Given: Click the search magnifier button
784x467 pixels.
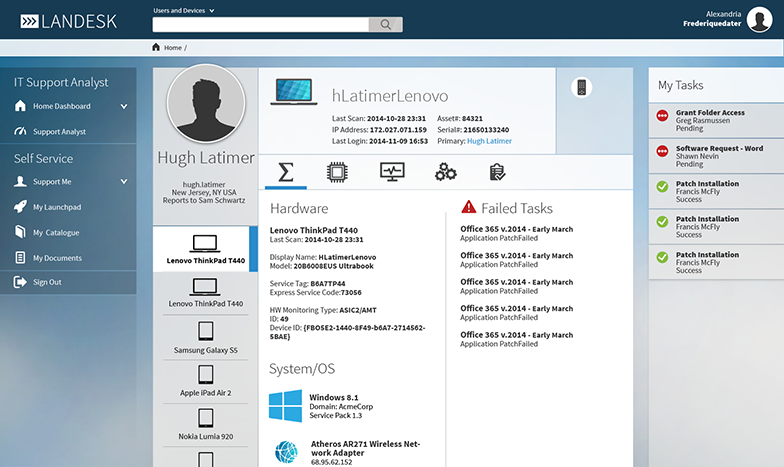Looking at the screenshot, I should tap(384, 25).
